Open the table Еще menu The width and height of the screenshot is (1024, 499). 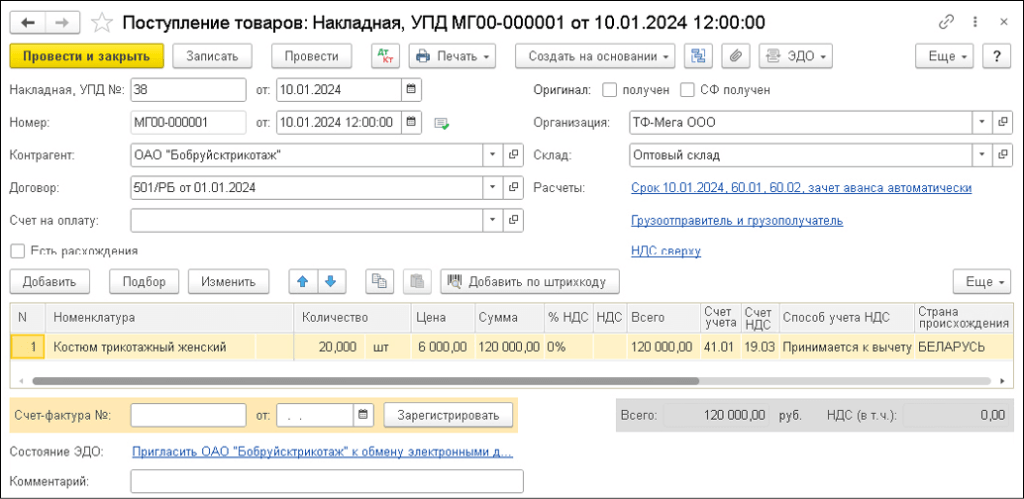[982, 282]
